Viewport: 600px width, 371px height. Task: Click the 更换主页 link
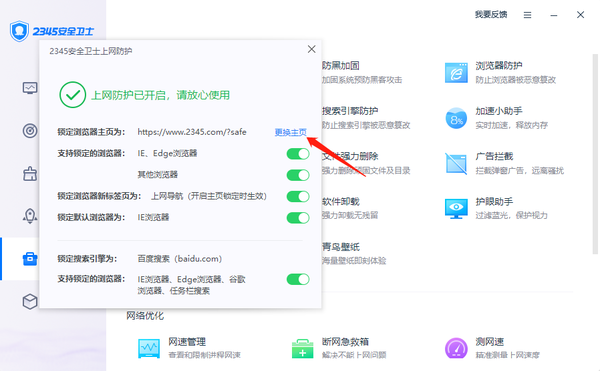click(290, 132)
